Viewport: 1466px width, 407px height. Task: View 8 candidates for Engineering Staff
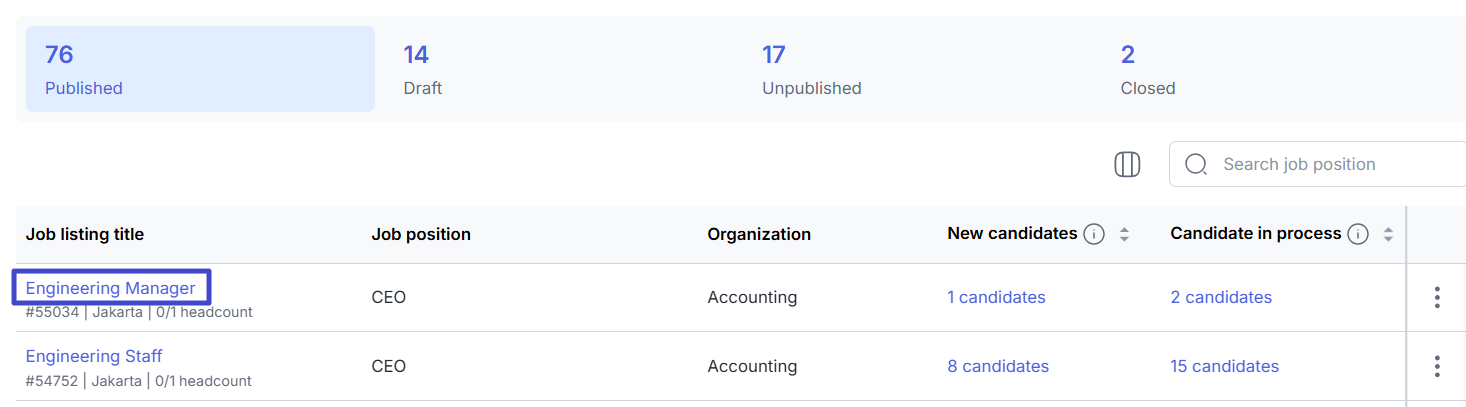[x=998, y=366]
